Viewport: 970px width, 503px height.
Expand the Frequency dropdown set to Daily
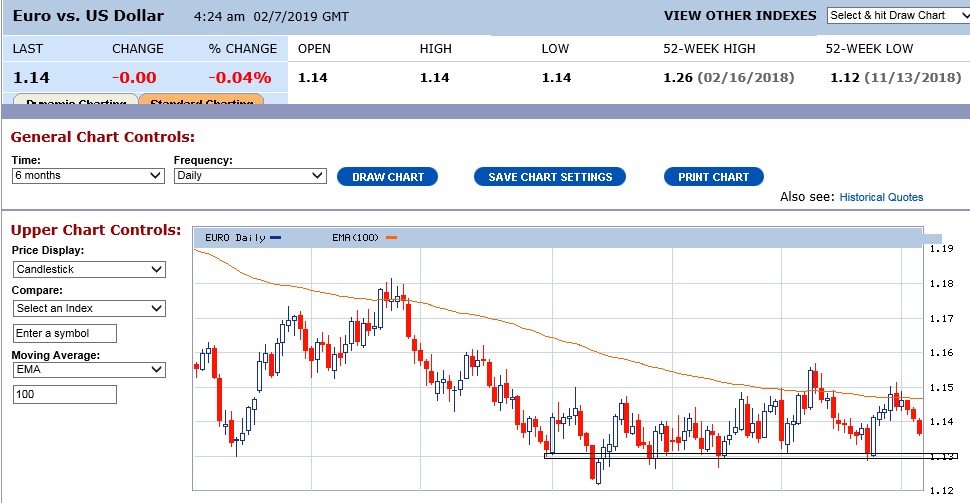pos(250,176)
